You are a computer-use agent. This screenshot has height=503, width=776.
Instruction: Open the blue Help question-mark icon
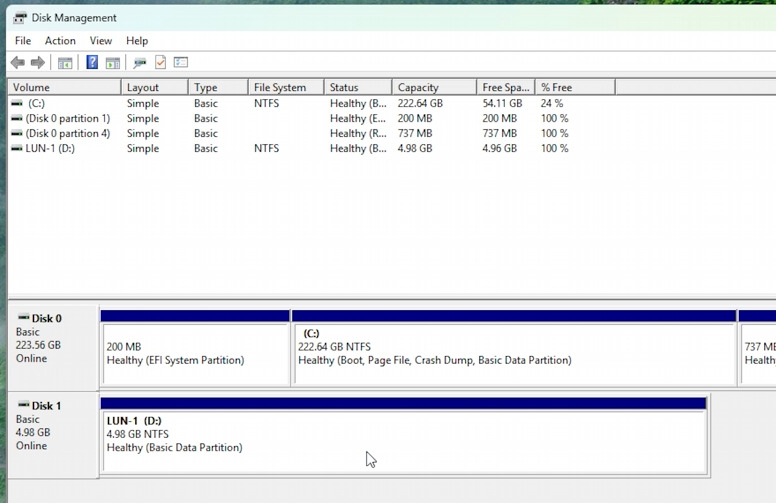pyautogui.click(x=92, y=62)
